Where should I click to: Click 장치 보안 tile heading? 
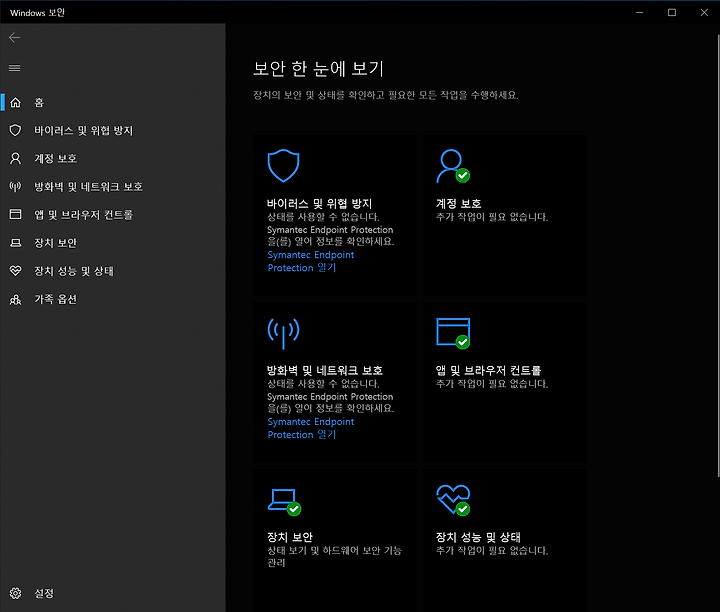click(x=290, y=537)
